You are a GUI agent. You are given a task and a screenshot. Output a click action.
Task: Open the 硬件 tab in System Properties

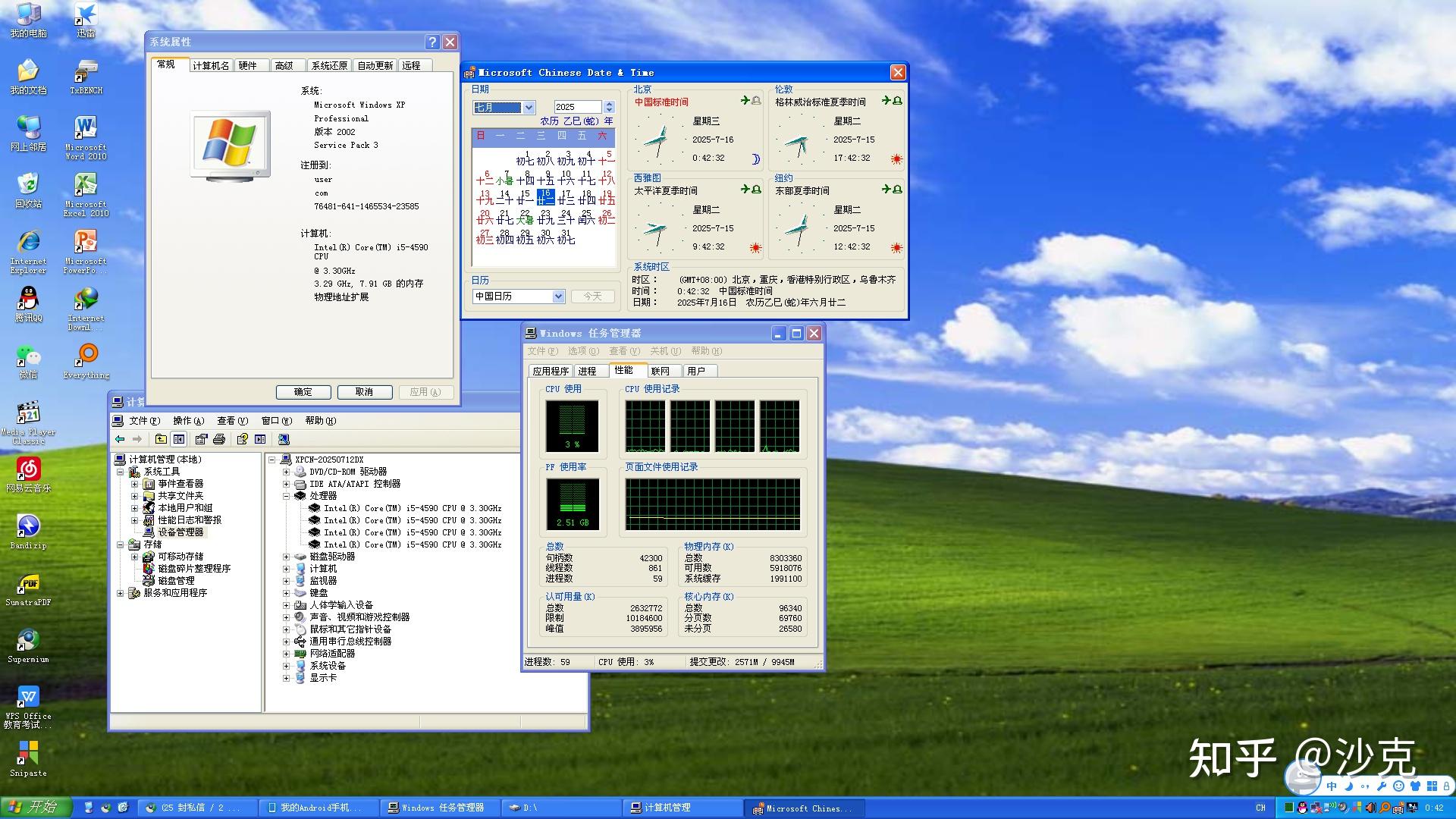tap(248, 66)
